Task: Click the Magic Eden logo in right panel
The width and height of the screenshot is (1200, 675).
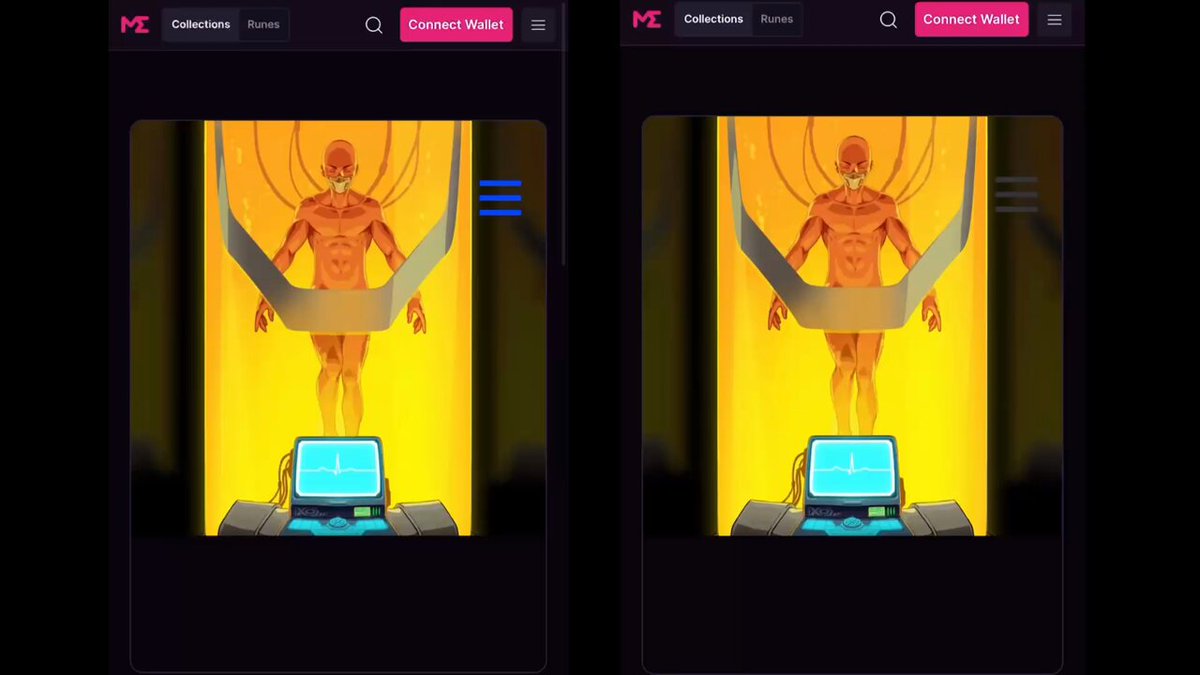Action: (647, 19)
